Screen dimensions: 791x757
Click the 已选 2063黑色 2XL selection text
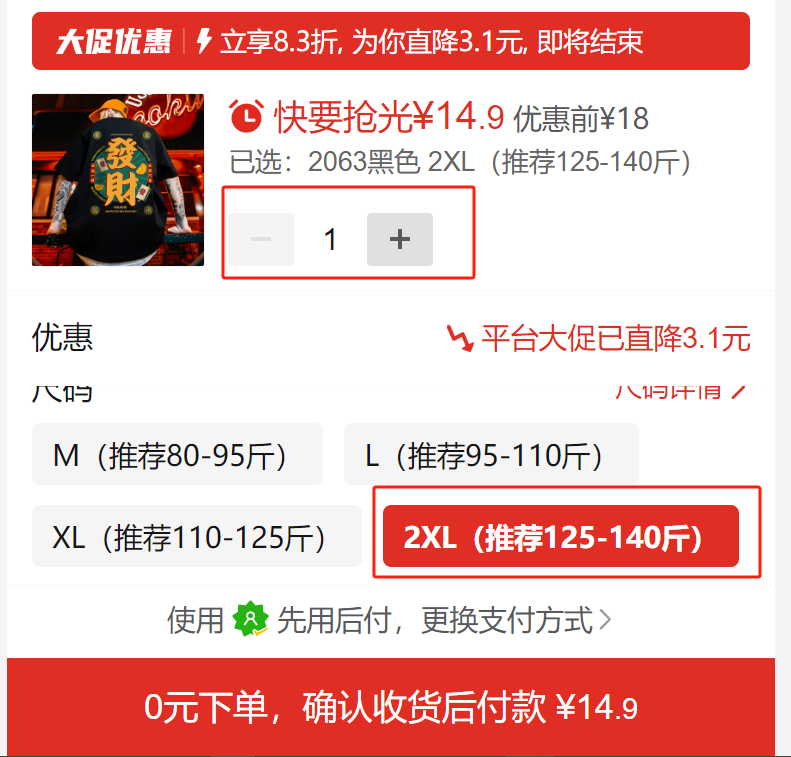pos(460,162)
